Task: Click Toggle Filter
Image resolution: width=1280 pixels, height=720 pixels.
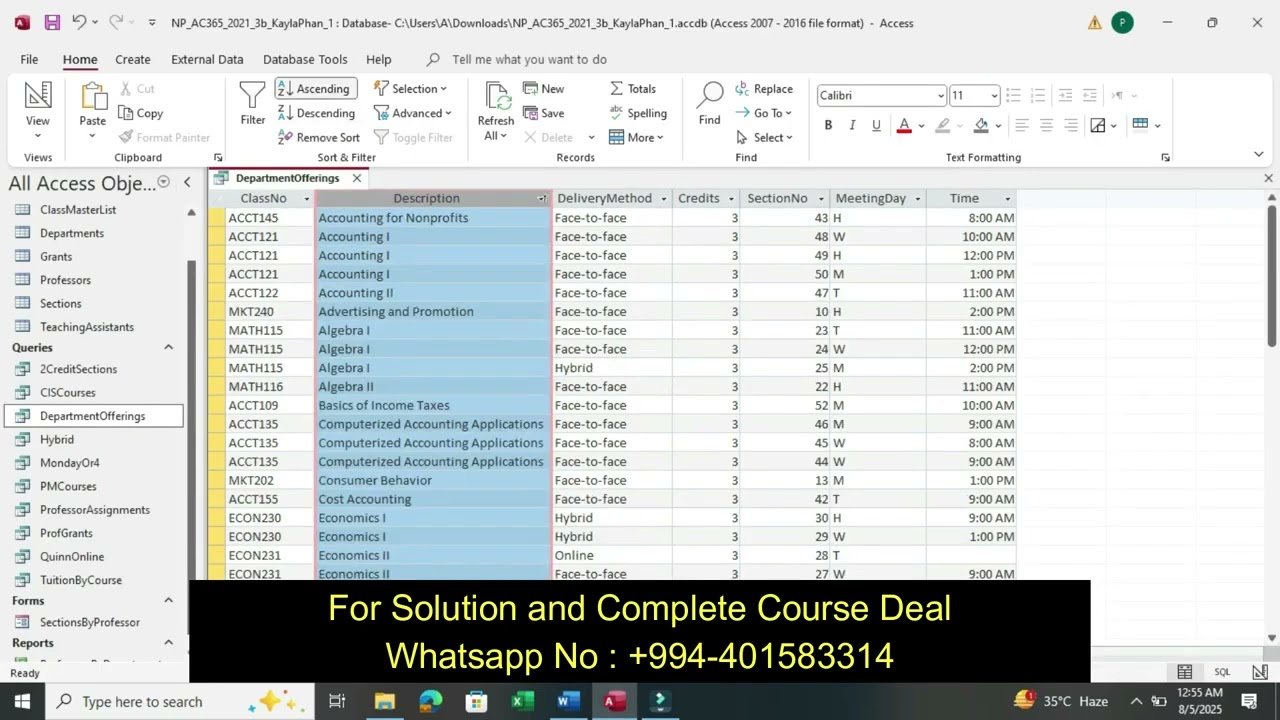Action: (412, 137)
